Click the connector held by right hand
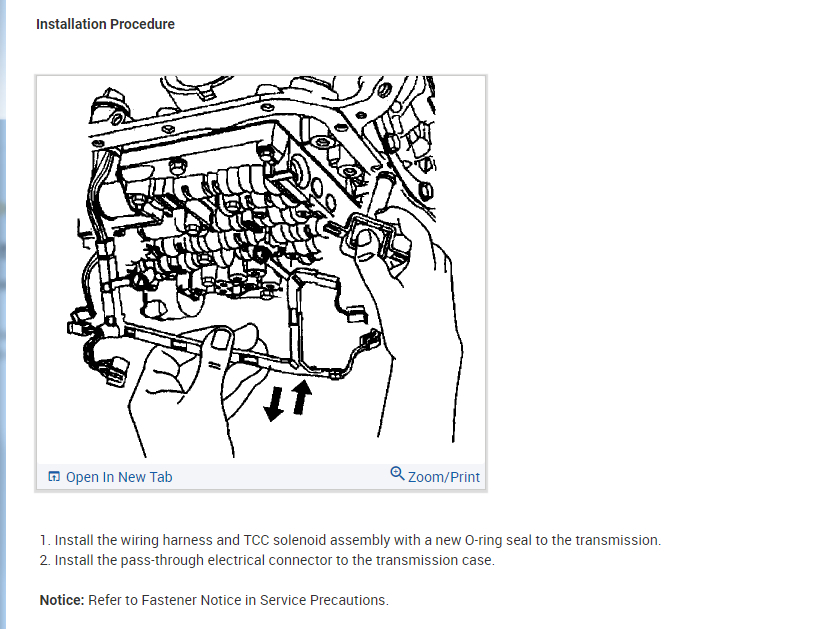The image size is (833, 629). tap(369, 236)
